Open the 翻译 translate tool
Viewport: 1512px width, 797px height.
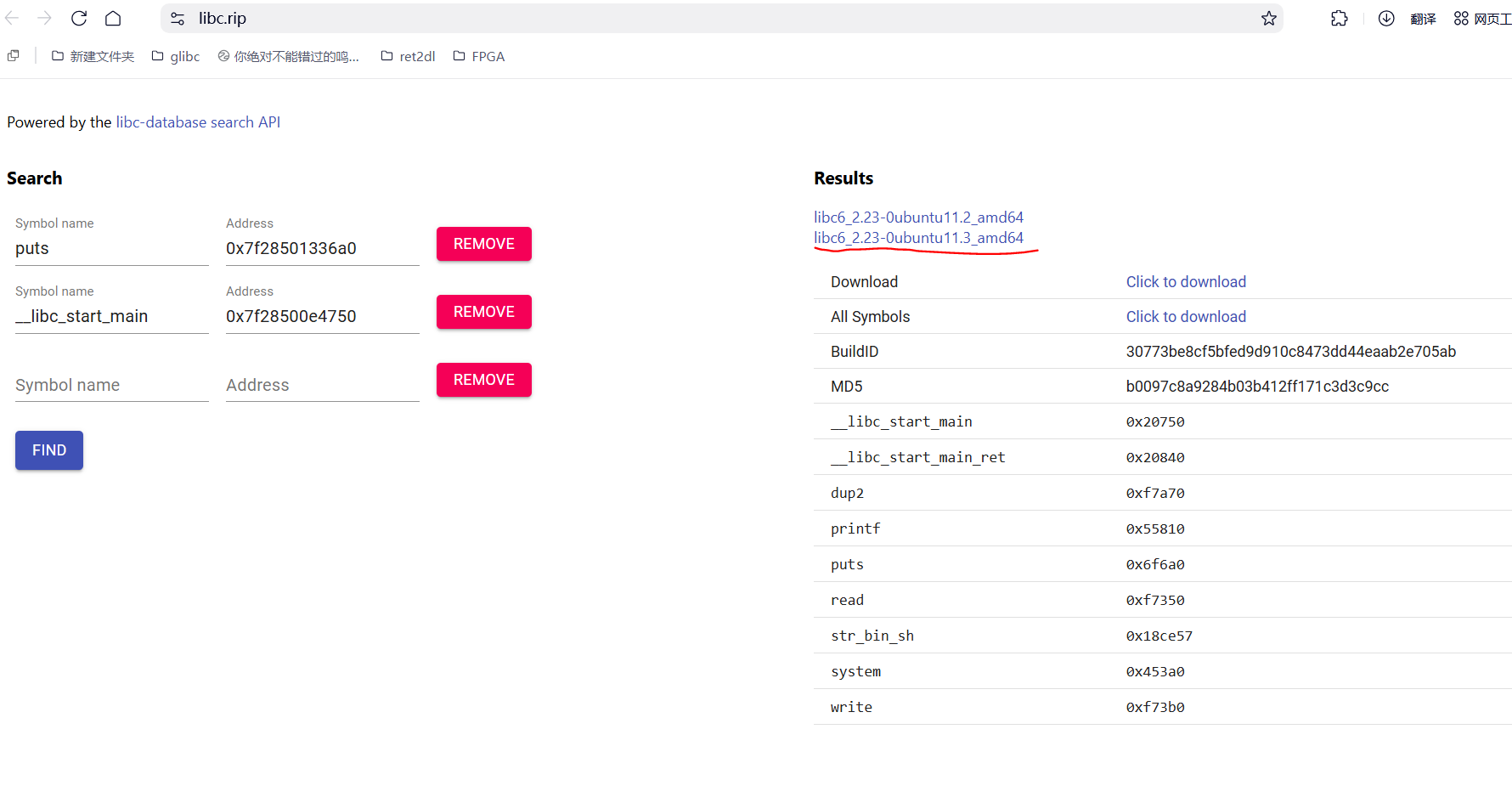(1423, 19)
